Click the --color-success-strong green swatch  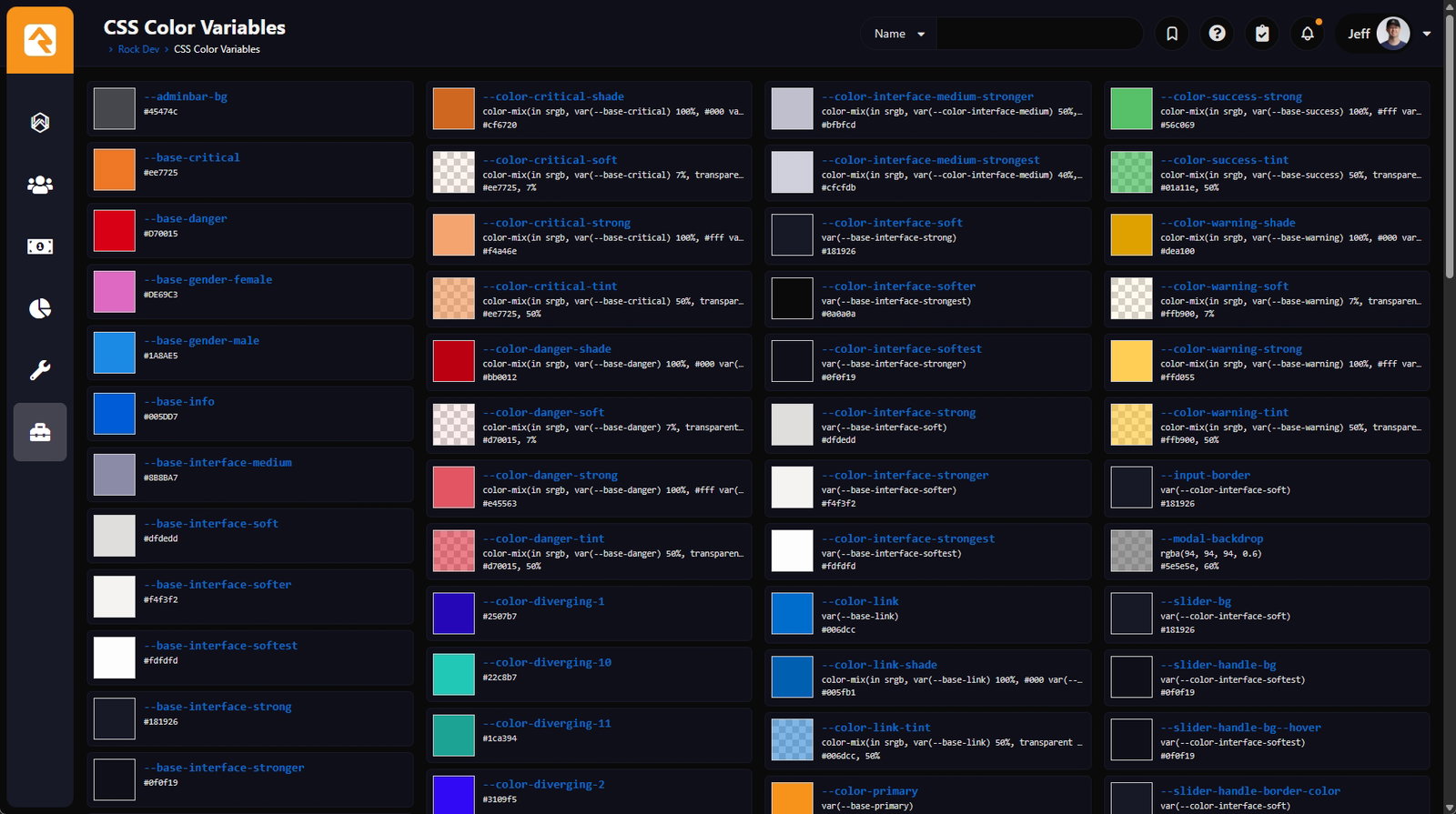pyautogui.click(x=1131, y=109)
